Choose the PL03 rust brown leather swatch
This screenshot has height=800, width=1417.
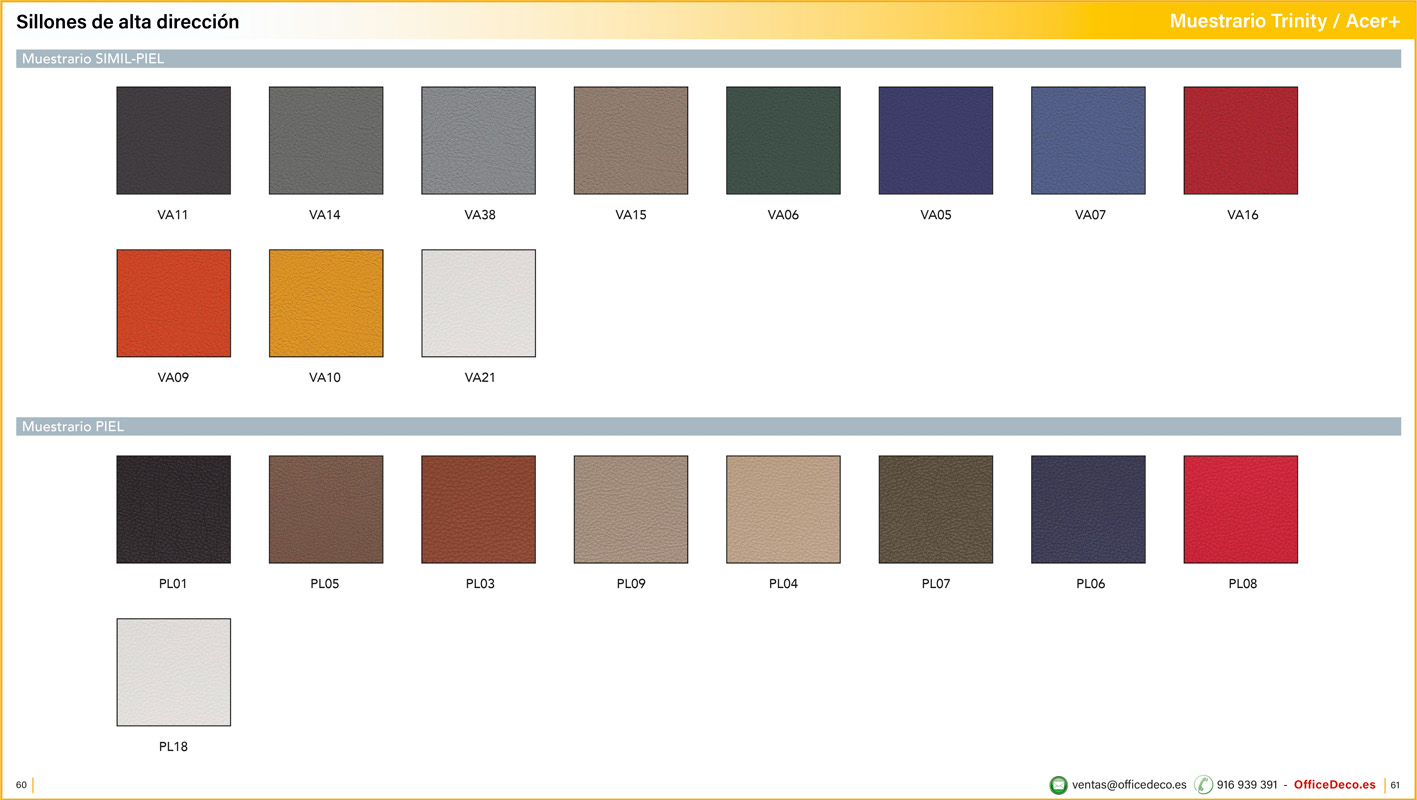click(x=478, y=509)
